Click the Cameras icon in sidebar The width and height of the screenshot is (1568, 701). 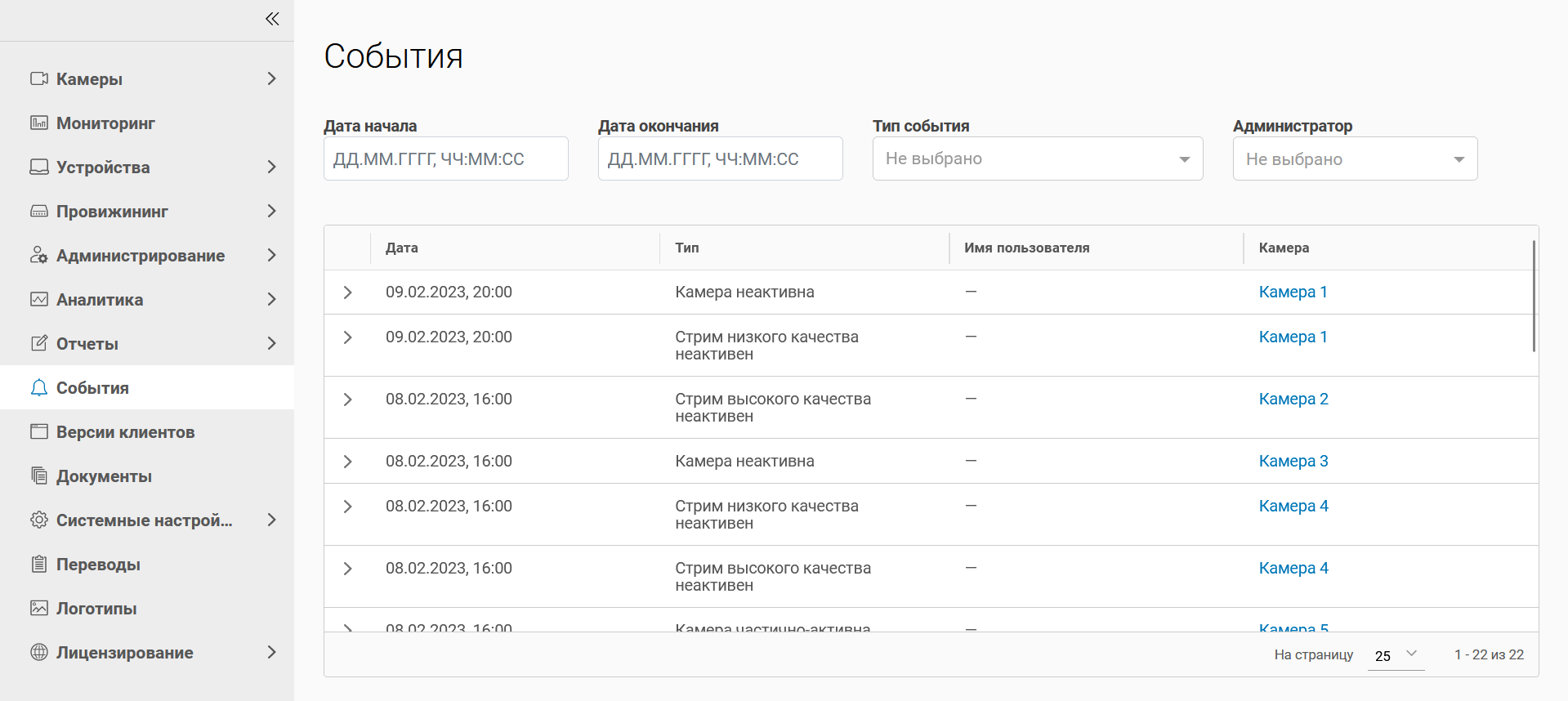[x=39, y=78]
